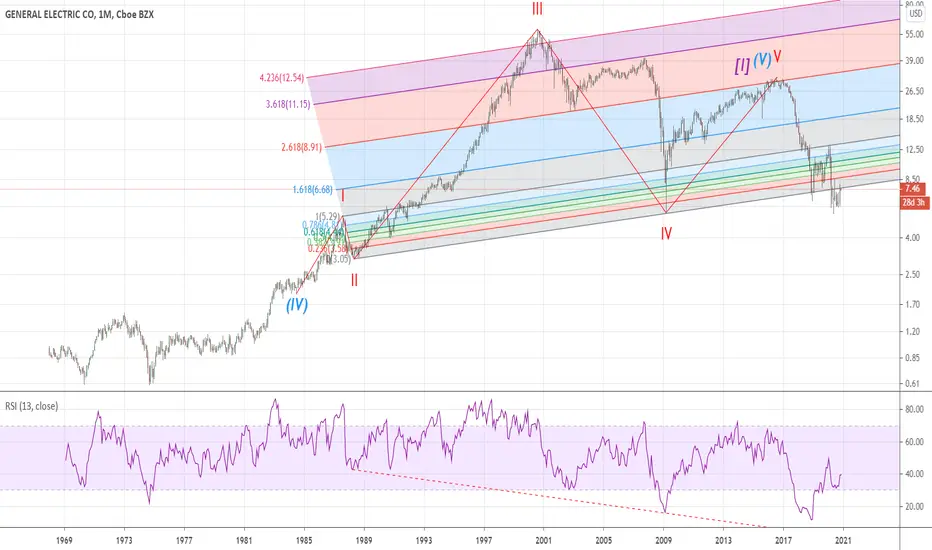932x550 pixels.
Task: Click the 1985 date on time axis
Action: tap(304, 540)
